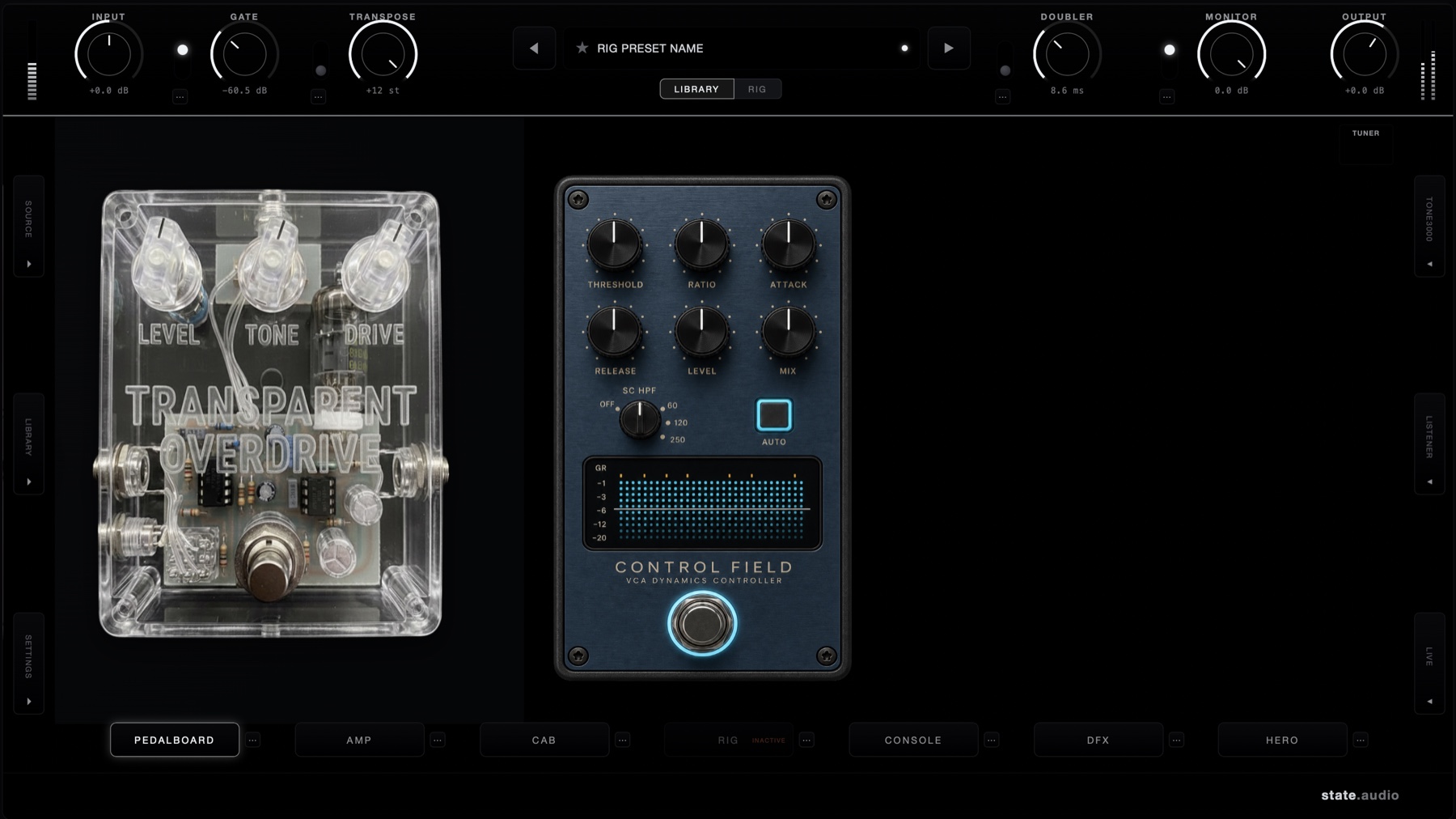
Task: Click the MONITOR level knob
Action: pos(1231,54)
